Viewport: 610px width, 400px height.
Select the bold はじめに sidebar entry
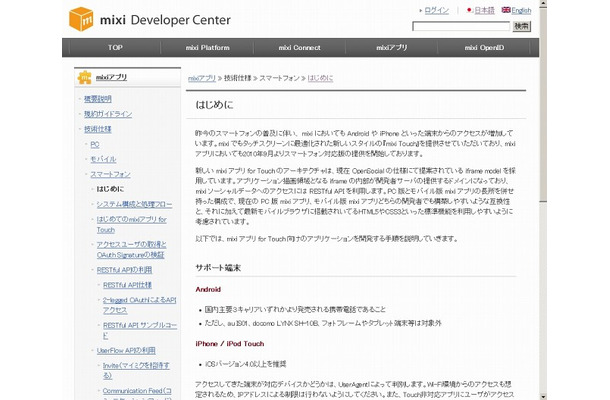(110, 189)
